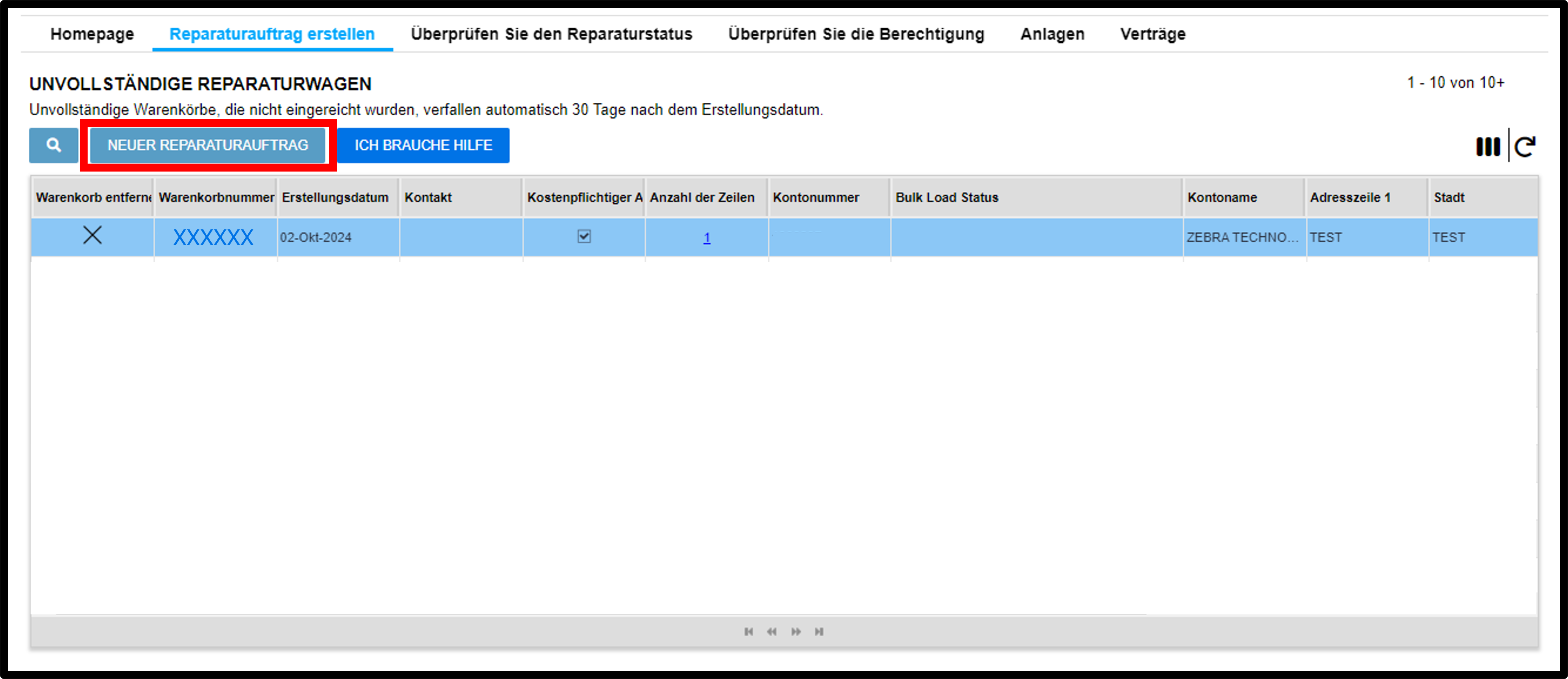Open cart number XXXXXX link
Image resolution: width=1568 pixels, height=679 pixels.
[x=213, y=237]
